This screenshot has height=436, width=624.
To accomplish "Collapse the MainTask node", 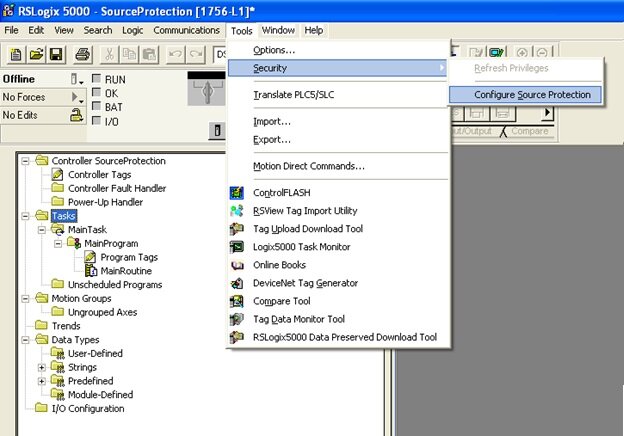I will (x=42, y=230).
